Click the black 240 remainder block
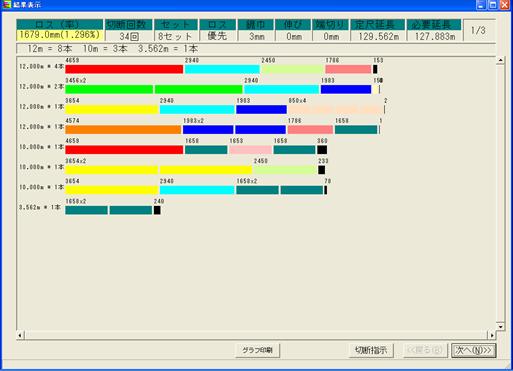This screenshot has width=513, height=371. coord(157,210)
